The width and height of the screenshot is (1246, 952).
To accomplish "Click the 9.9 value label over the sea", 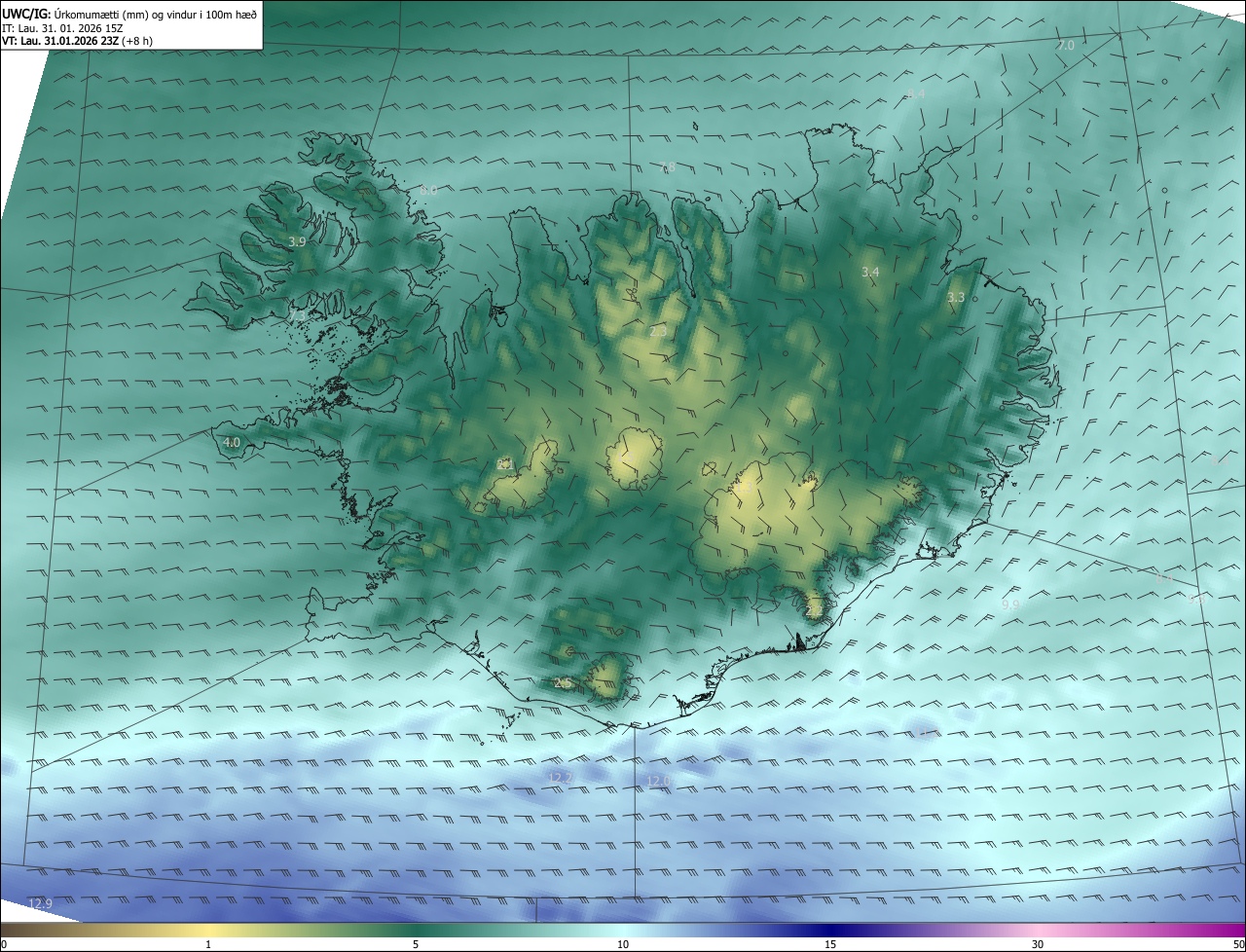I will click(x=1010, y=604).
